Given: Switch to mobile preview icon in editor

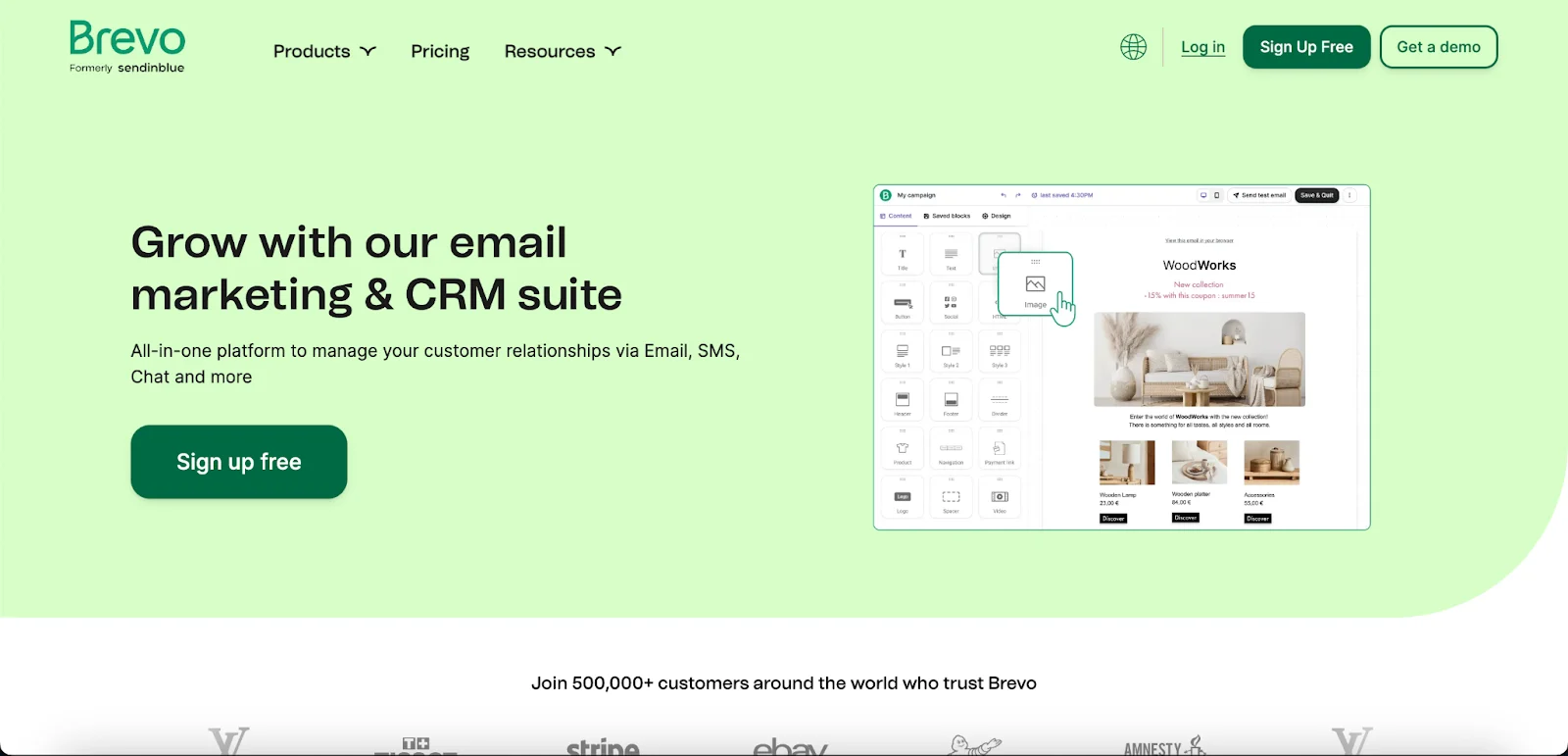Looking at the screenshot, I should pos(1217,195).
